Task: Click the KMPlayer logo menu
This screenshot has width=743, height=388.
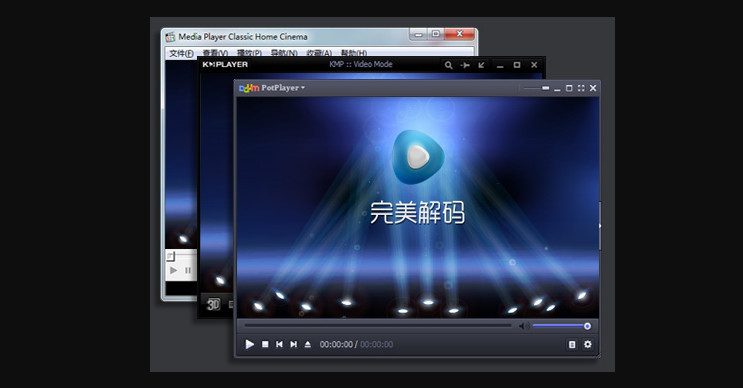Action: point(225,64)
